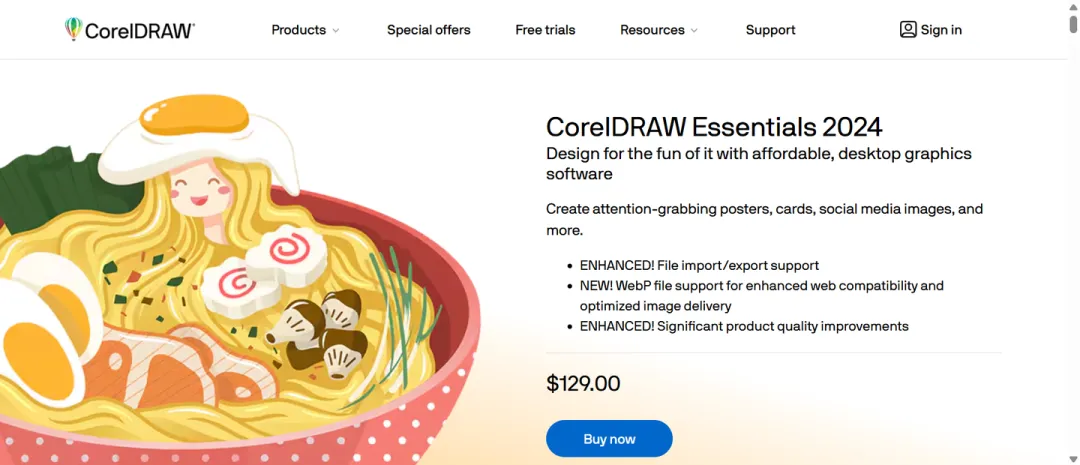Open the Free trials page
1080x465 pixels.
tap(545, 30)
